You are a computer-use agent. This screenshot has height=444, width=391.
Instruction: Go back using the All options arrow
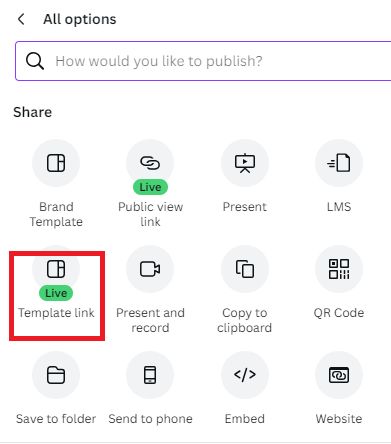tap(21, 19)
